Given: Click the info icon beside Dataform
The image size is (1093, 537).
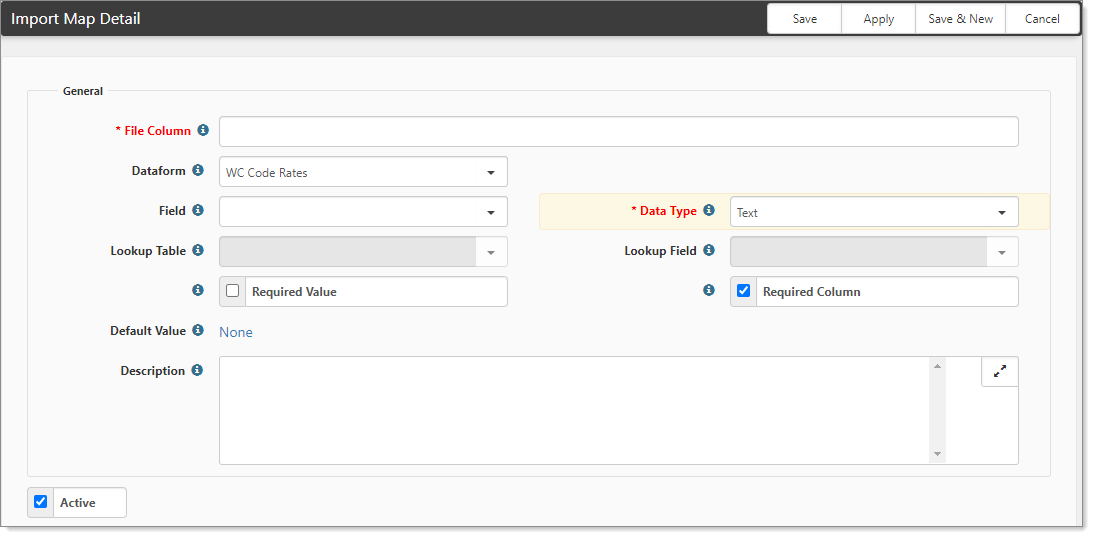Looking at the screenshot, I should tap(198, 170).
